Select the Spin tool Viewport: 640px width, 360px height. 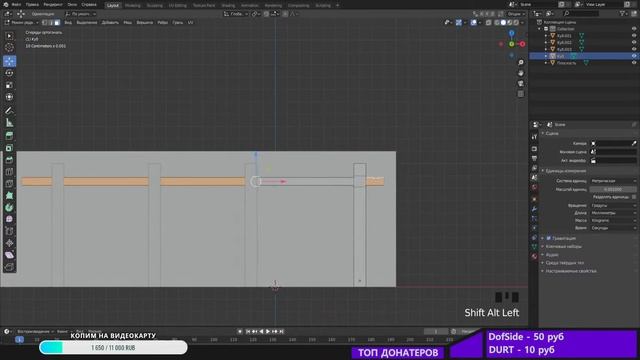point(9,207)
